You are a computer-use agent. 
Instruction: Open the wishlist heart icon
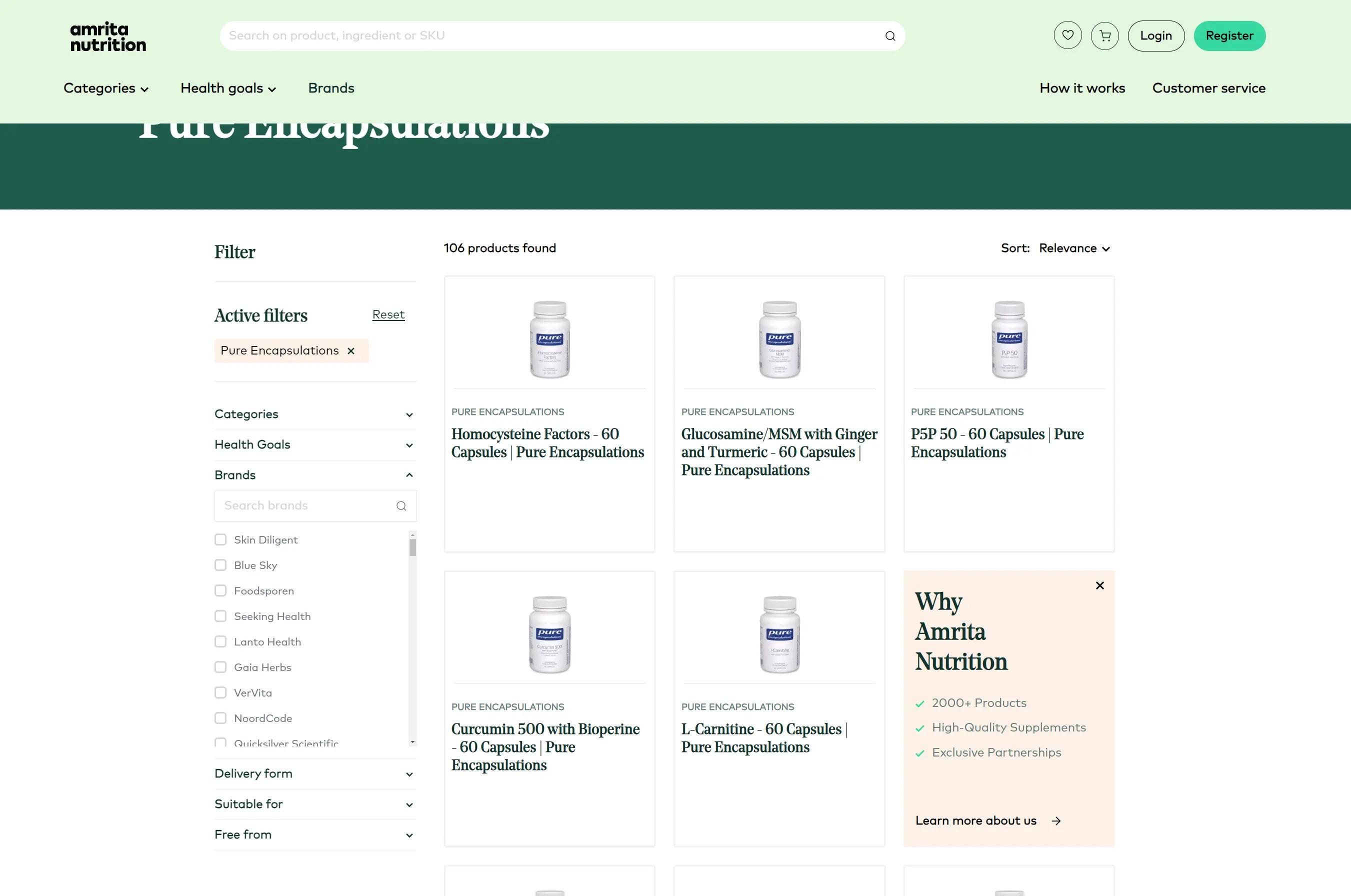point(1067,35)
